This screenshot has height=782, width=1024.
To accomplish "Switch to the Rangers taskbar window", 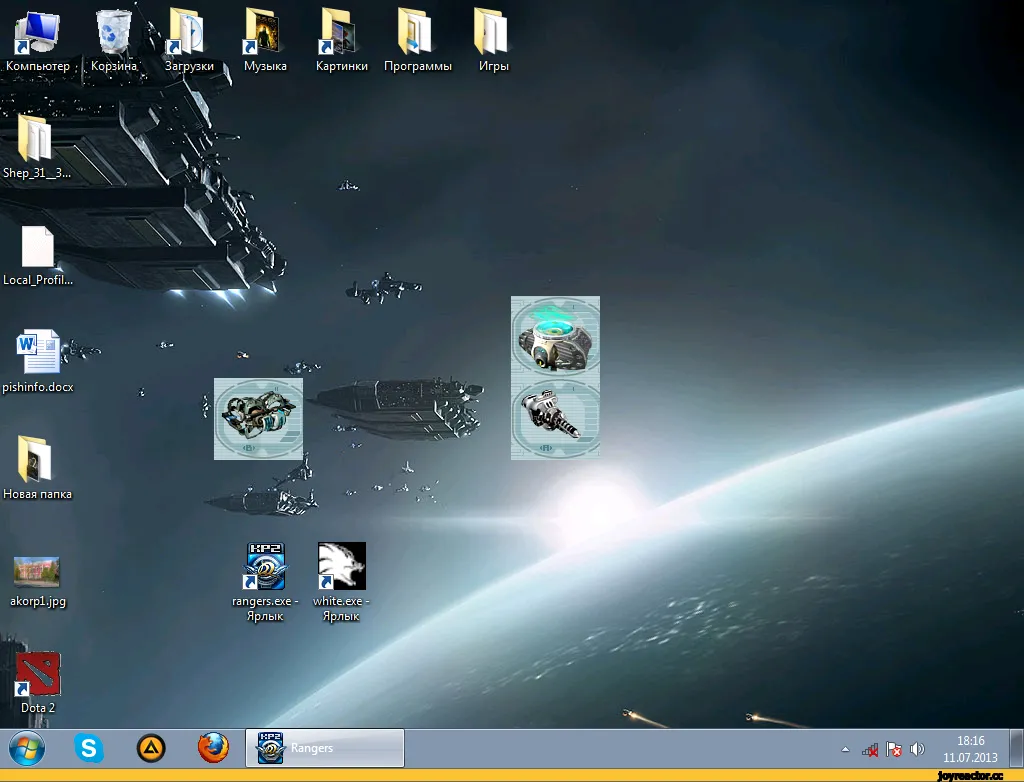I will tap(325, 748).
